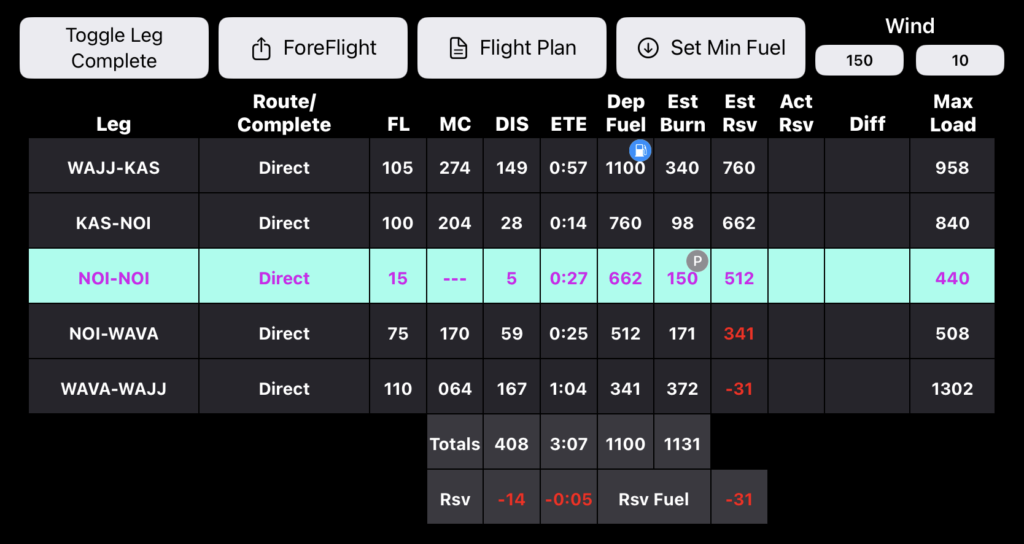Open Direct route for WAJJ-KAS leg
Image resolution: width=1024 pixels, height=544 pixels.
click(284, 168)
